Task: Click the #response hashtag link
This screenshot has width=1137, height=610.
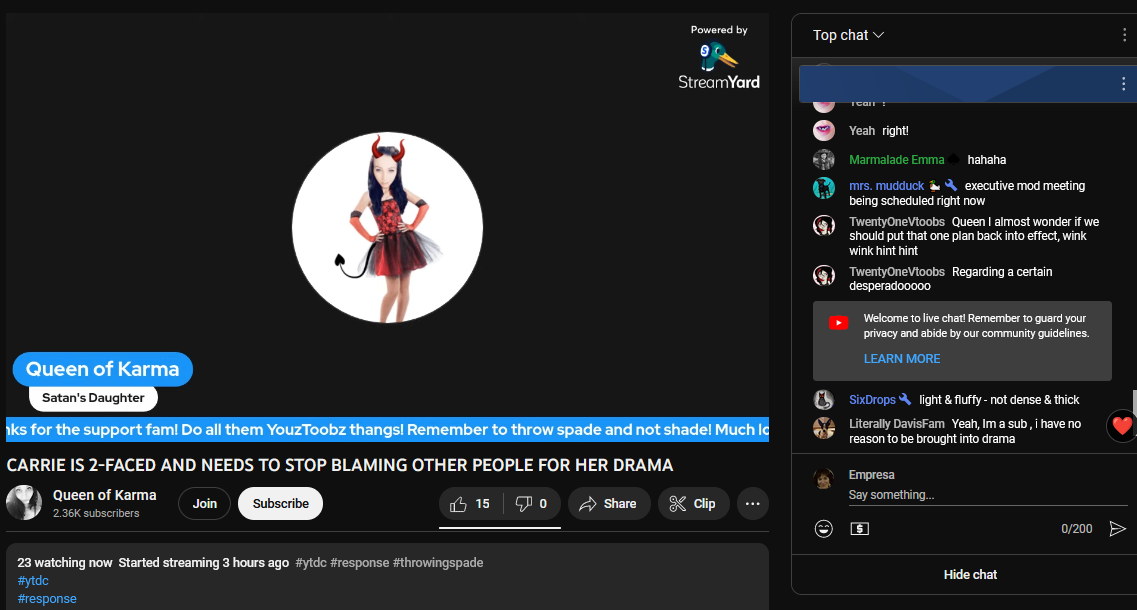Action: click(47, 598)
